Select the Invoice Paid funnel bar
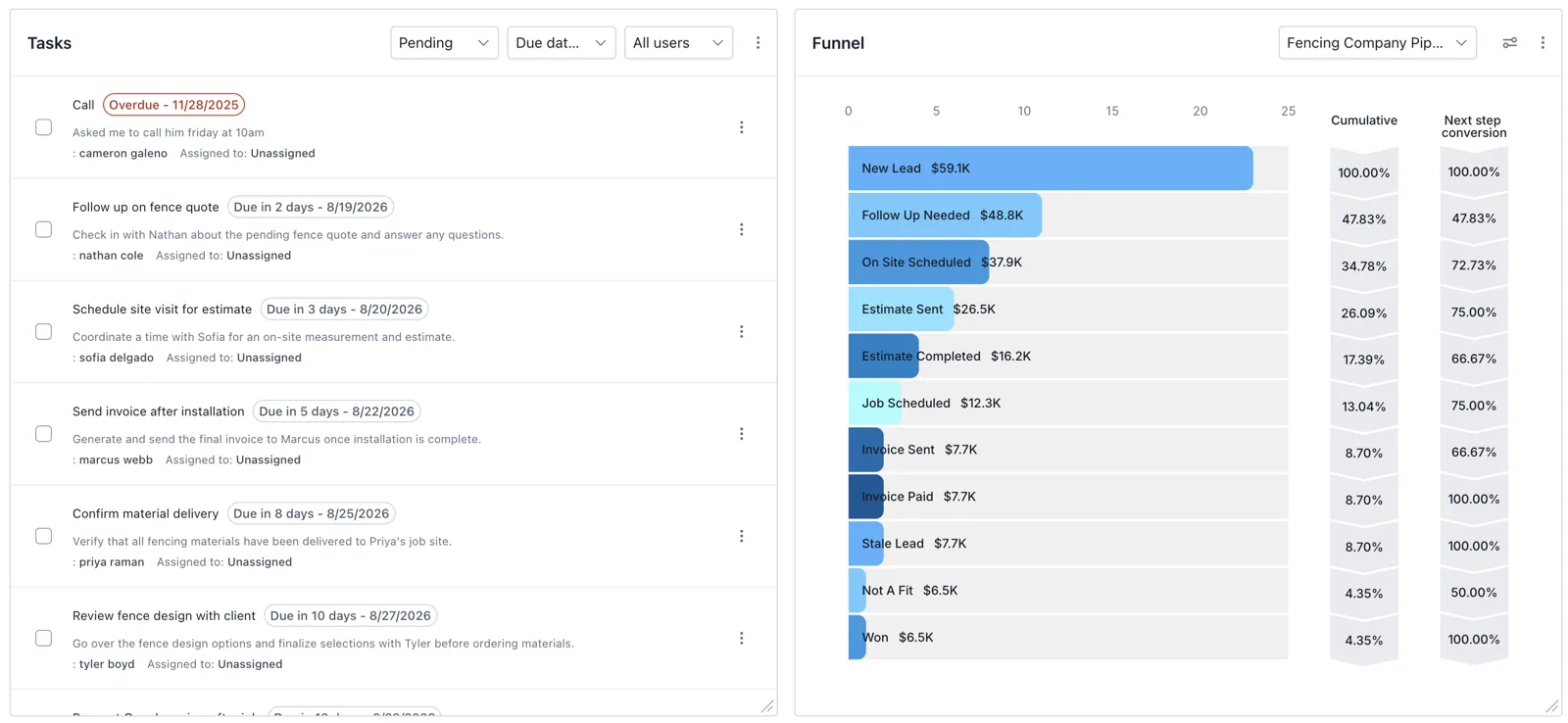The height and width of the screenshot is (723, 1568). pos(865,498)
